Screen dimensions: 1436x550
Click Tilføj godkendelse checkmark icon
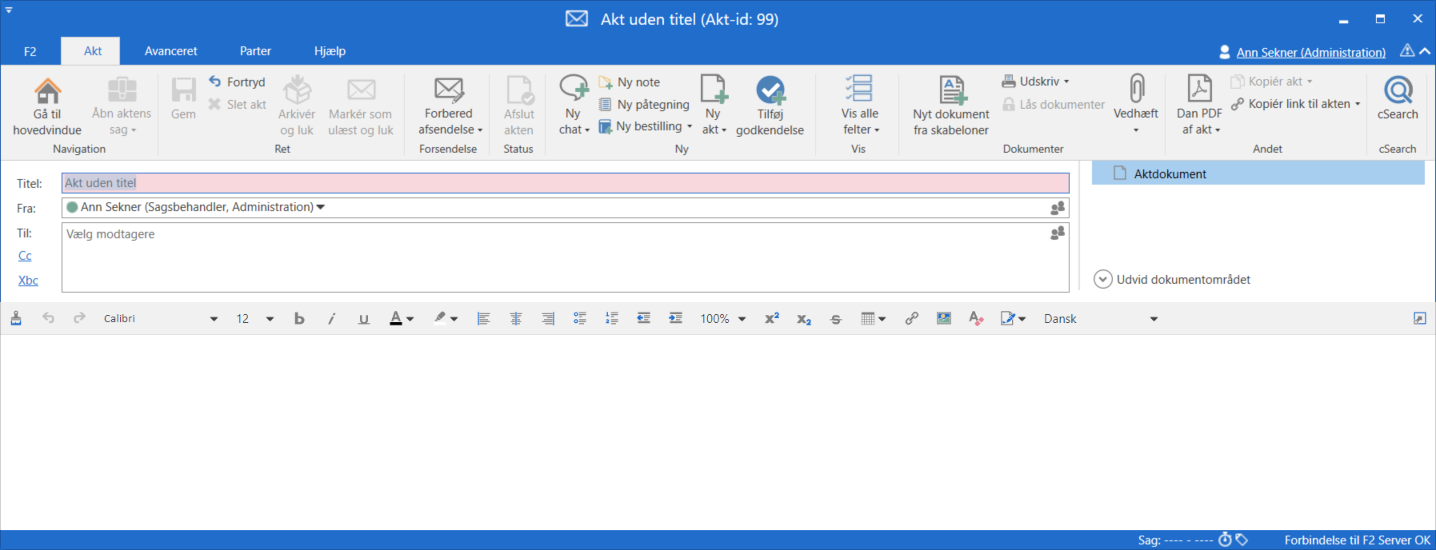[770, 92]
